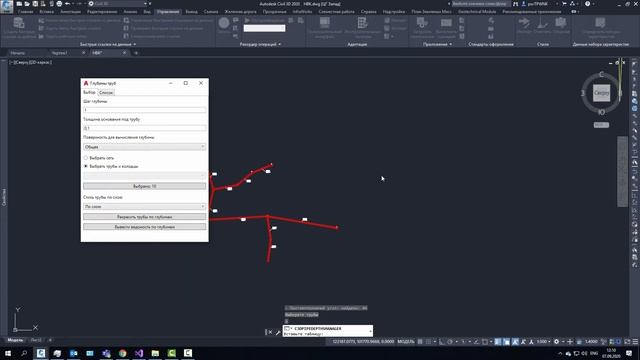Click Chrome icon in Windows taskbar
The width and height of the screenshot is (640, 360).
tap(122, 353)
